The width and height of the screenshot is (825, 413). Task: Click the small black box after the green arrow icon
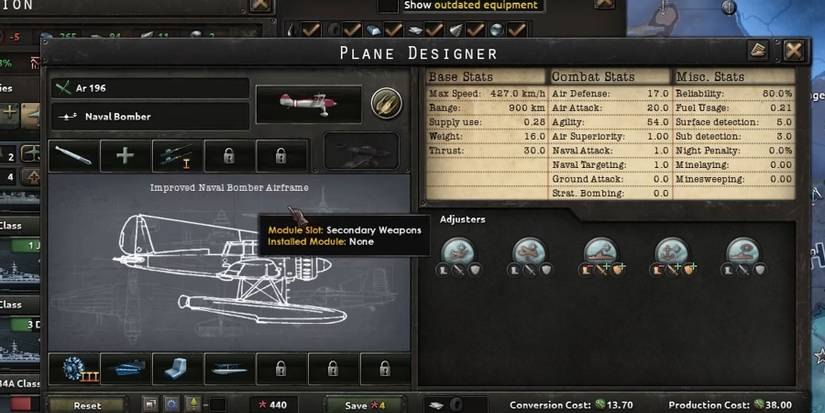(x=218, y=405)
